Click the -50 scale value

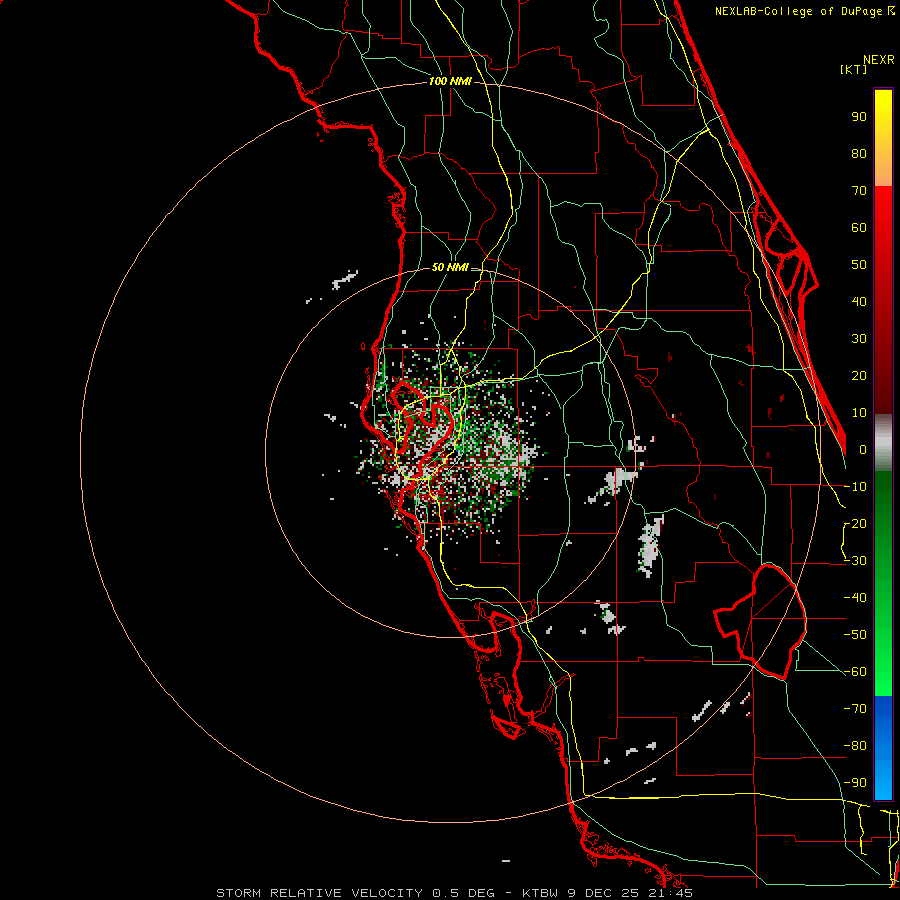(855, 635)
